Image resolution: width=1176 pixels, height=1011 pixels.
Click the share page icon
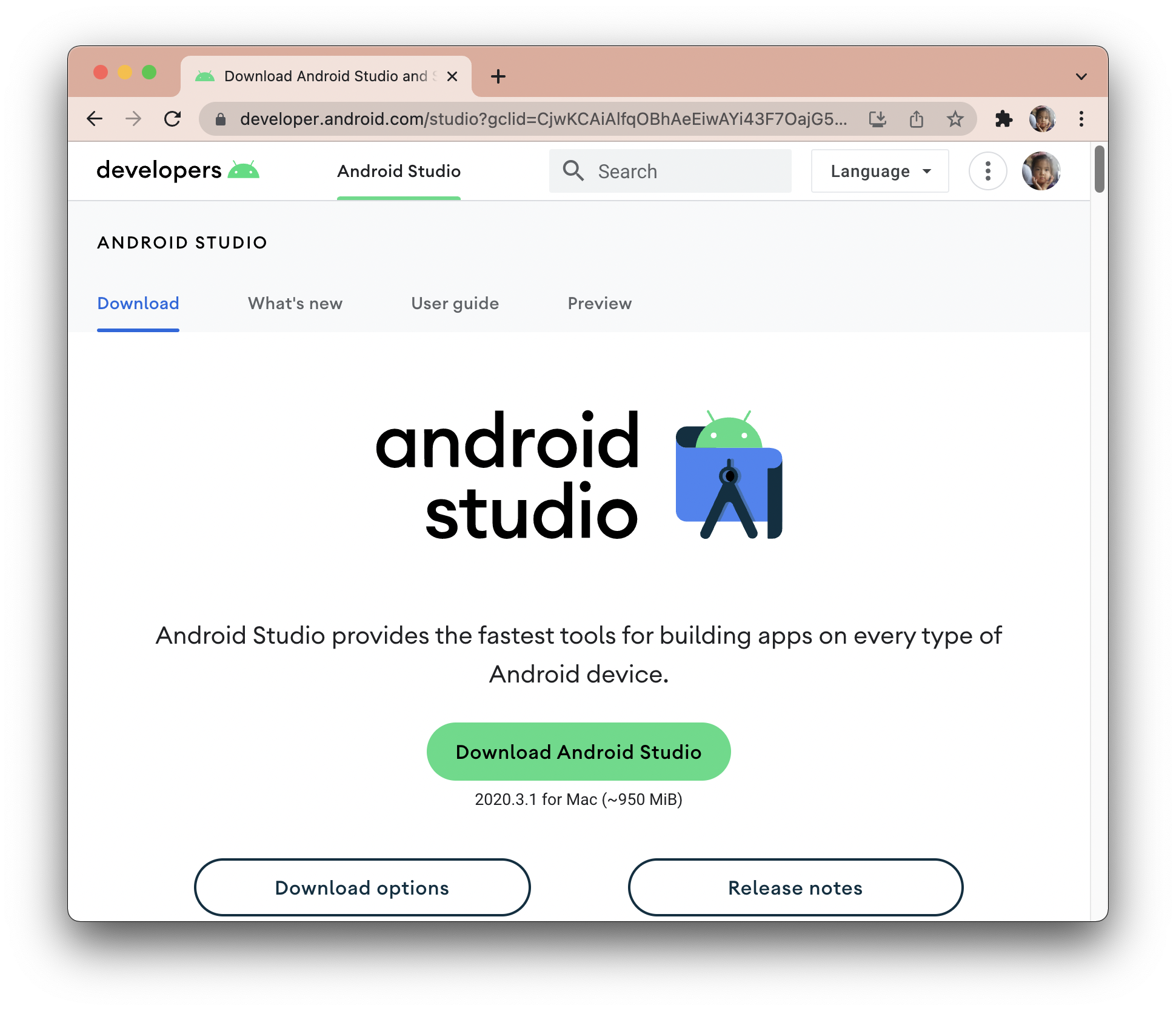pos(916,119)
